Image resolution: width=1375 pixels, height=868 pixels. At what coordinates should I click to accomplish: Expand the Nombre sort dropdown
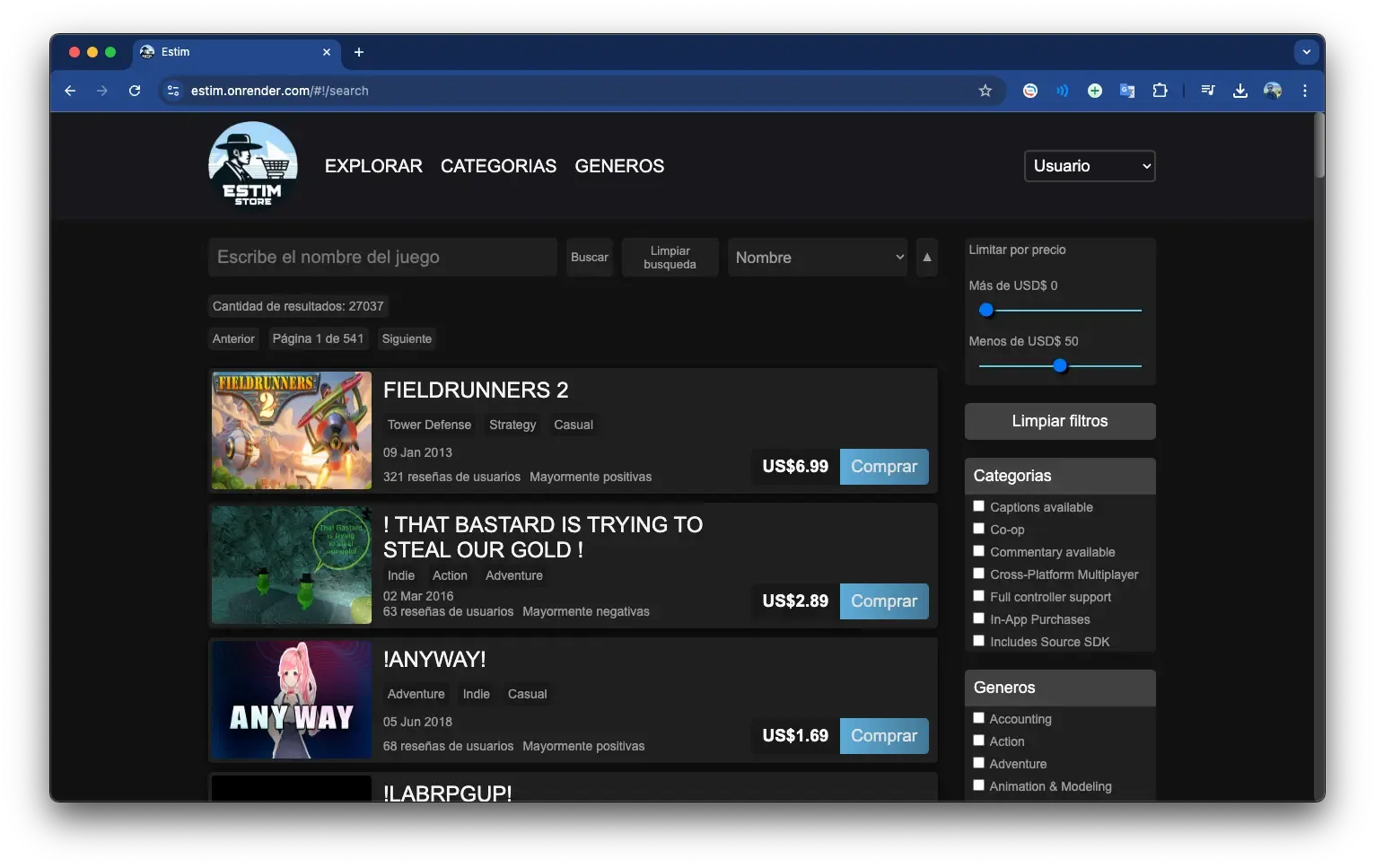[x=818, y=258]
